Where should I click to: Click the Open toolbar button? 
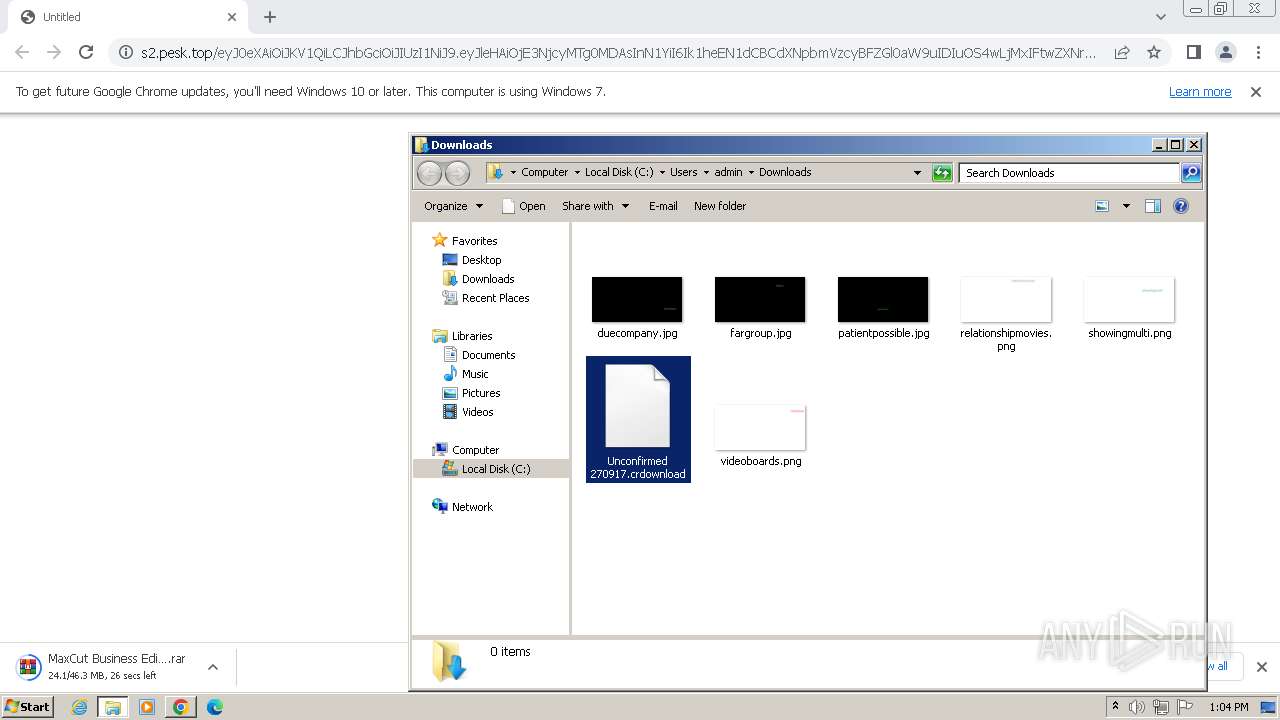[523, 206]
